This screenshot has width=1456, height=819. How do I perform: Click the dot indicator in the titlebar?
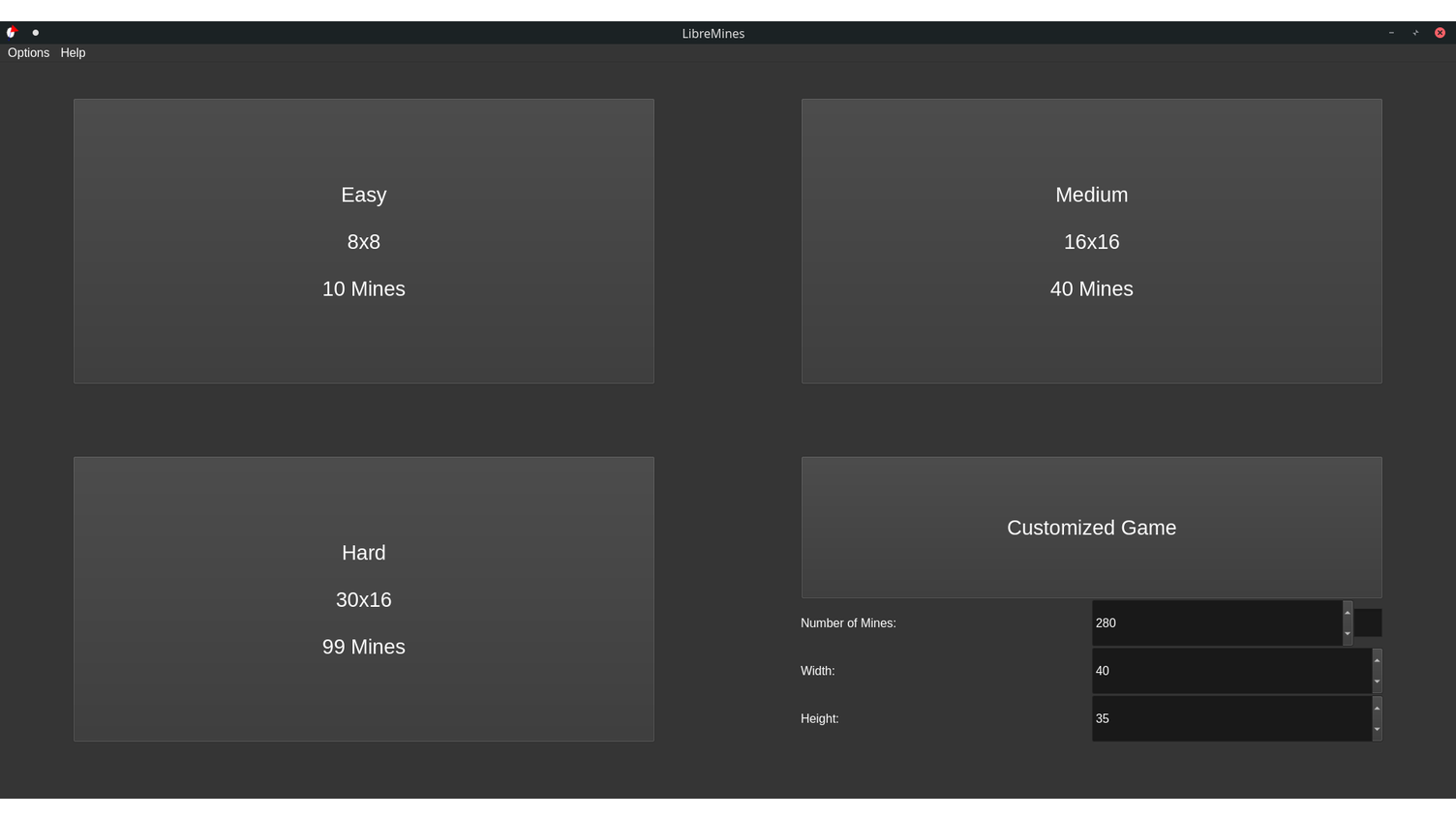coord(35,32)
